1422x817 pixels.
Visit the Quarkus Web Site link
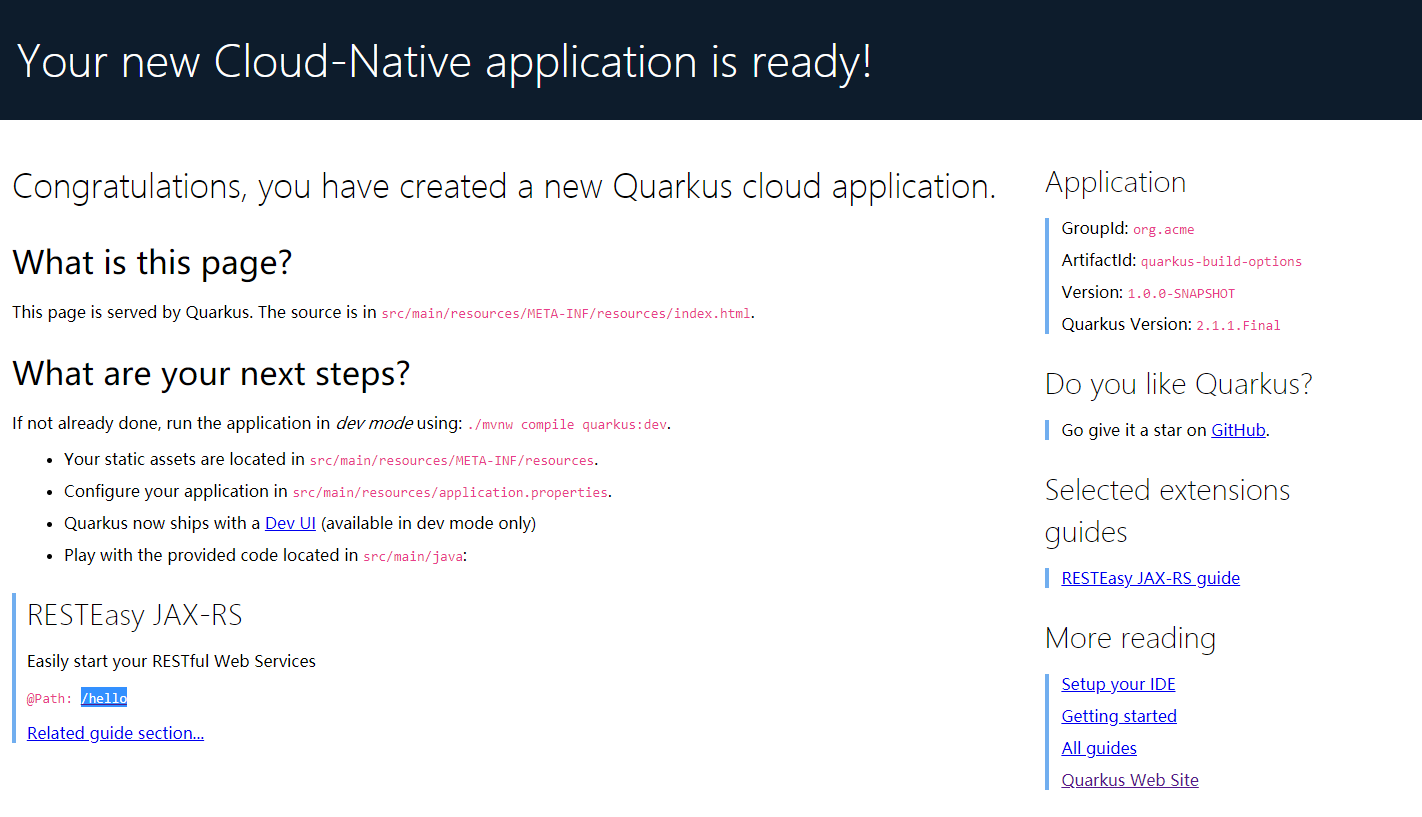[1130, 780]
